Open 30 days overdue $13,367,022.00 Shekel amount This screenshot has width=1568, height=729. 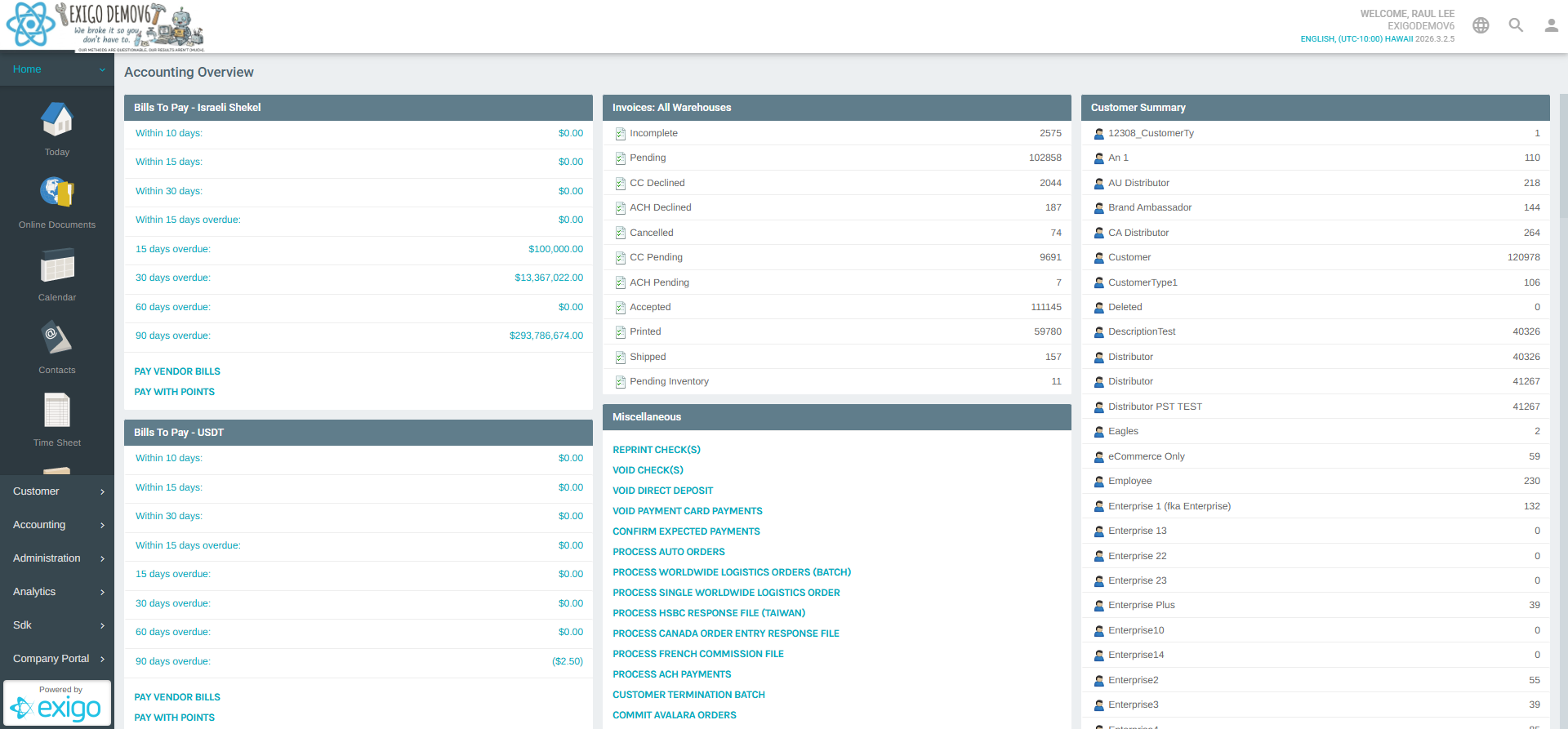tap(549, 278)
